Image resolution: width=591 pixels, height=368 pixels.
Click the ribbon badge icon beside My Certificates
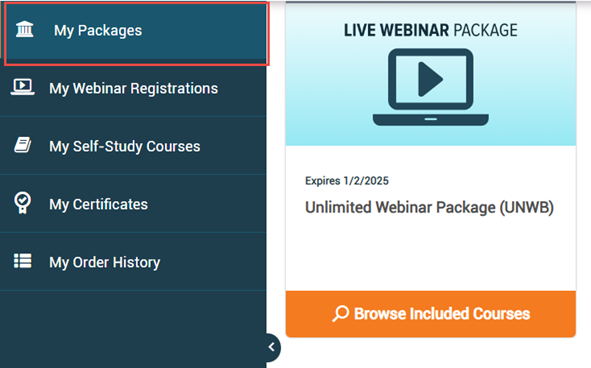point(23,203)
